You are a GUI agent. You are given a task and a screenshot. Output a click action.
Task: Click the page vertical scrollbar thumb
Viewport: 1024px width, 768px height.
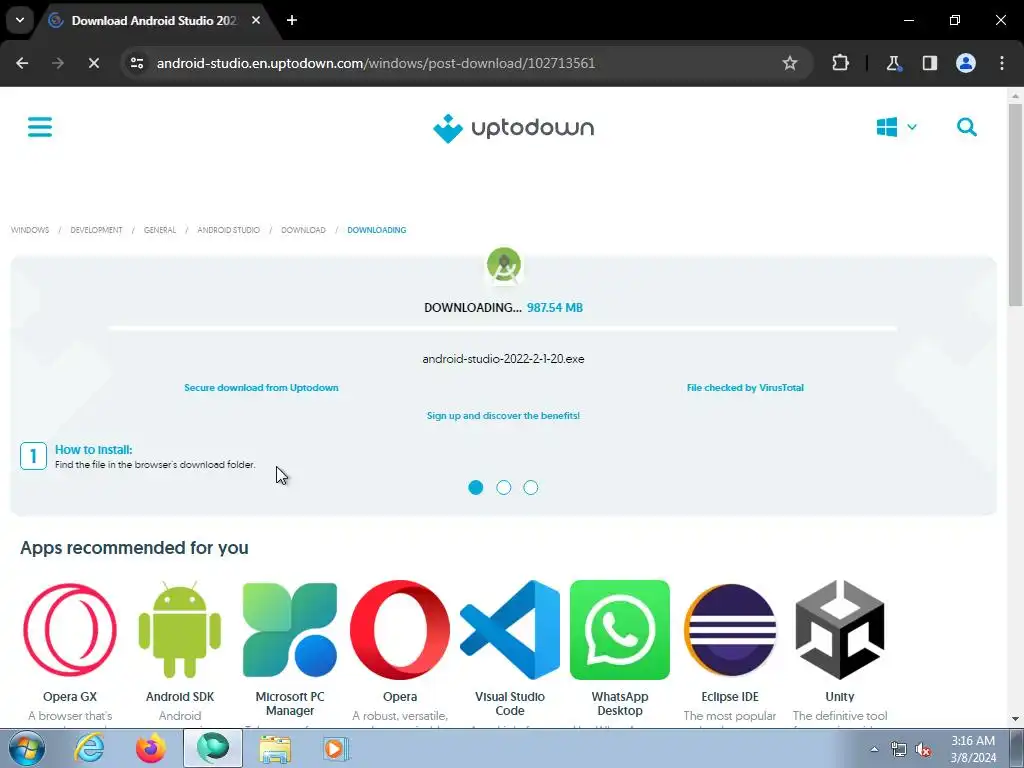coord(1015,204)
